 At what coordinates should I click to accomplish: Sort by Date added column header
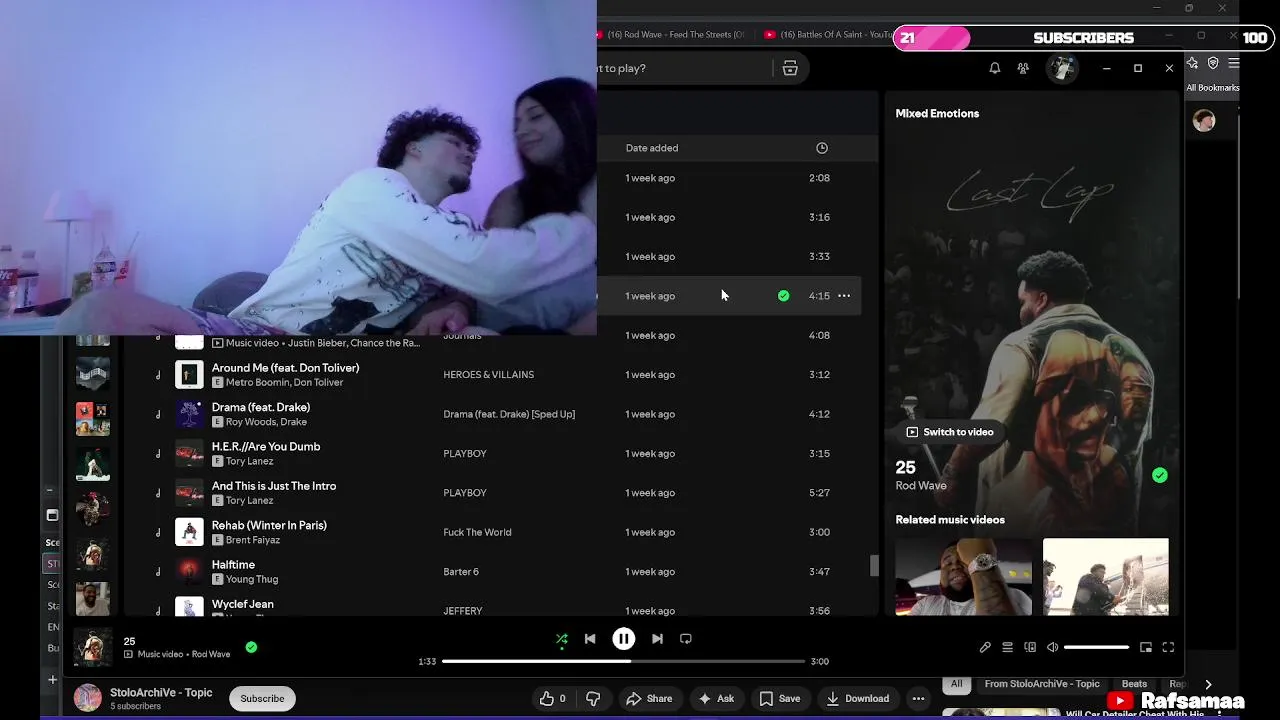coord(652,148)
